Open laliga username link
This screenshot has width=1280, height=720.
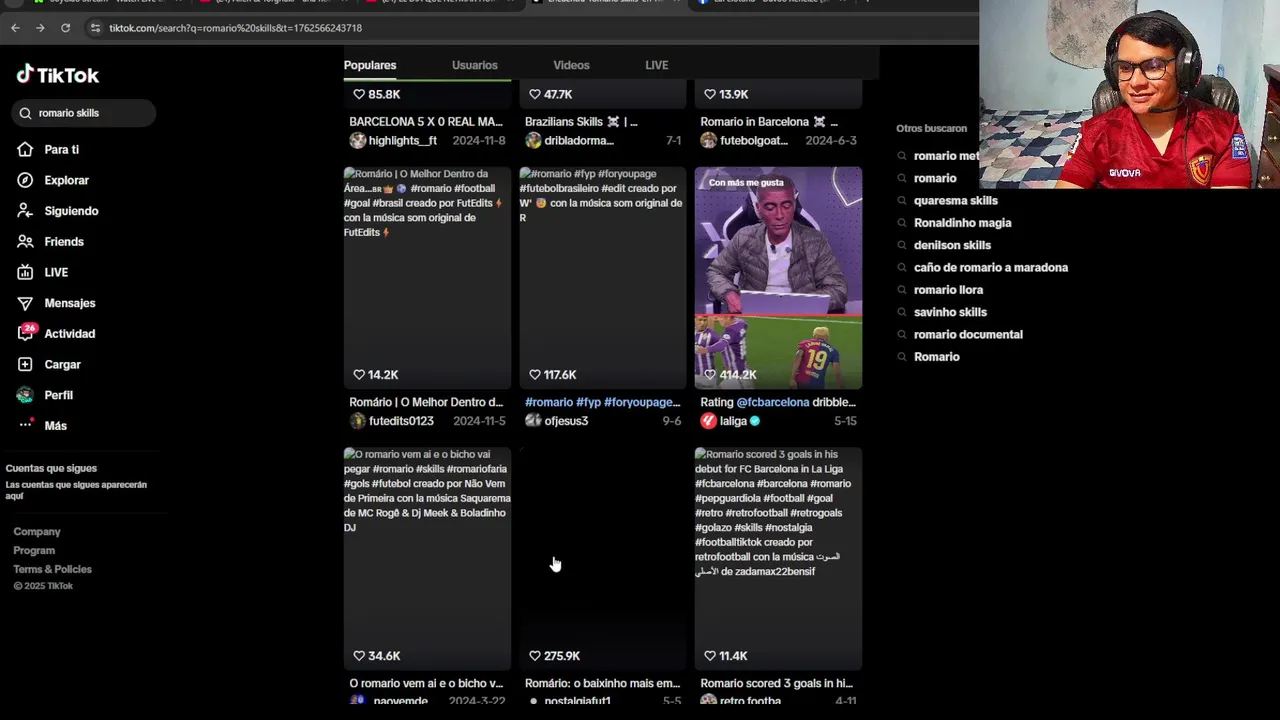click(733, 421)
